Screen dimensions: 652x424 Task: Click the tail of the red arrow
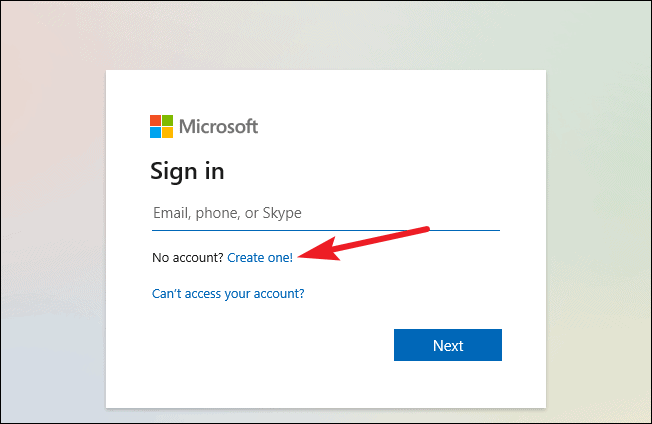click(422, 230)
